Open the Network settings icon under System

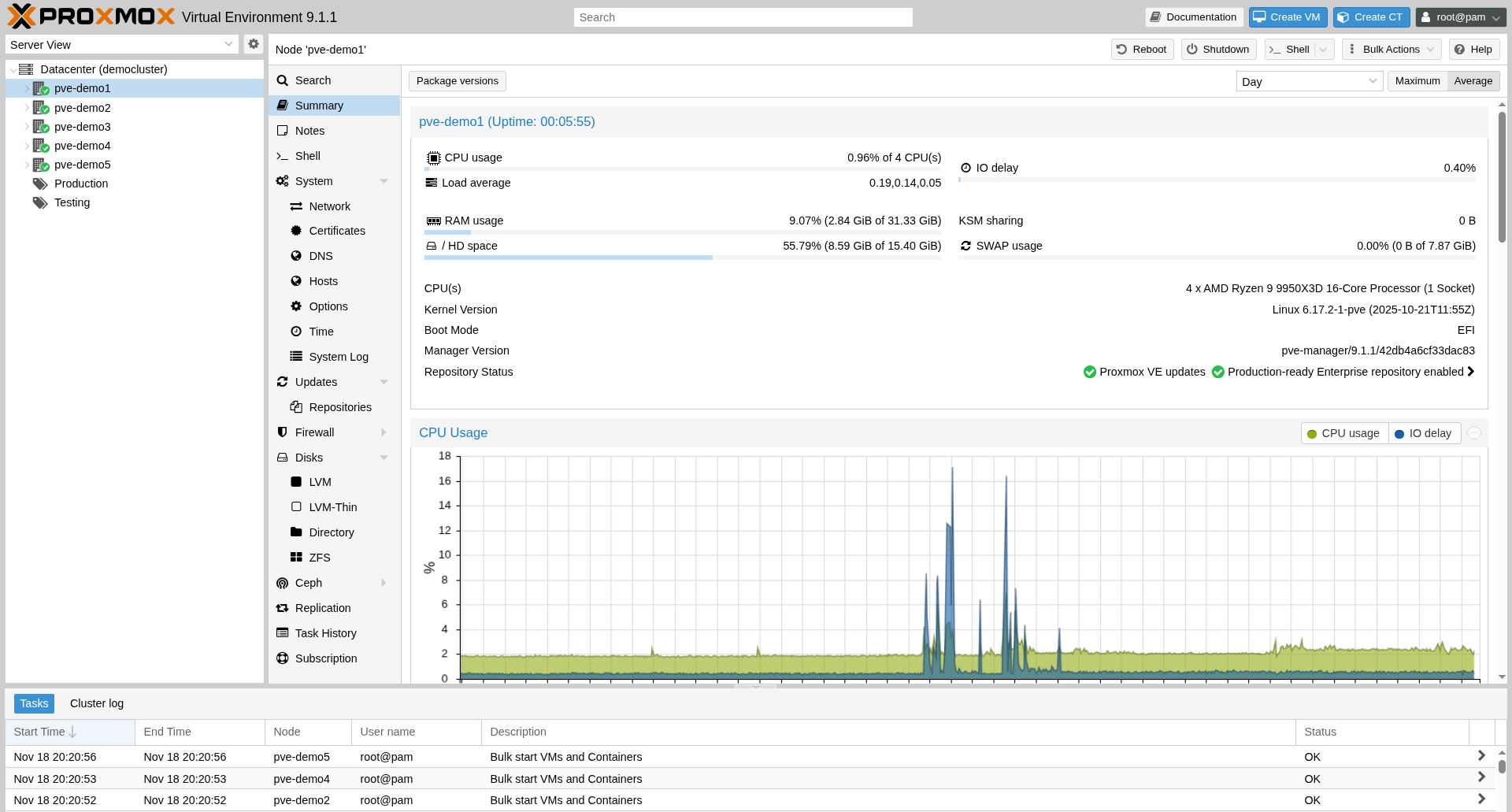pos(295,206)
